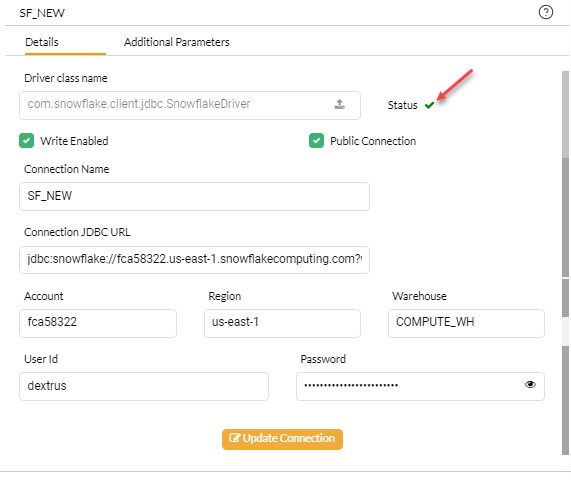Image resolution: width=571 pixels, height=480 pixels.
Task: Select the Account field fca58322
Action: pyautogui.click(x=98, y=323)
